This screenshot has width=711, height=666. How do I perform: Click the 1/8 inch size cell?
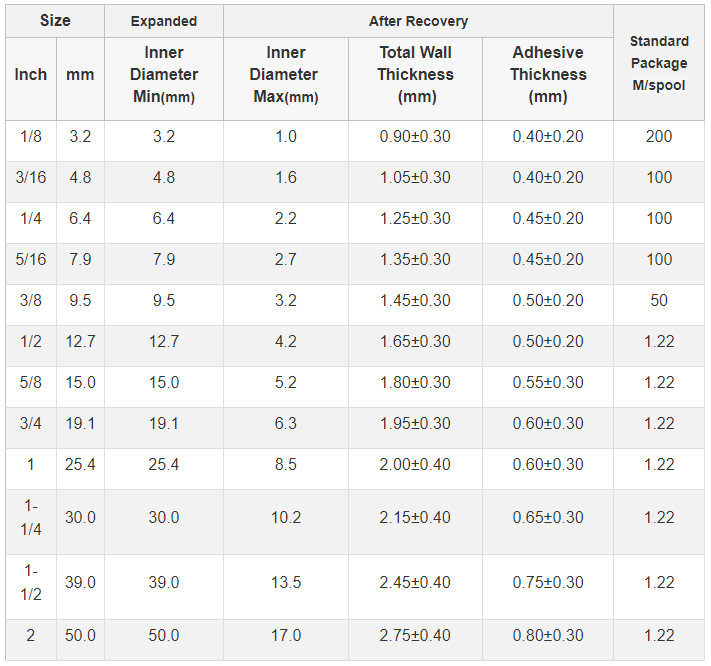31,136
